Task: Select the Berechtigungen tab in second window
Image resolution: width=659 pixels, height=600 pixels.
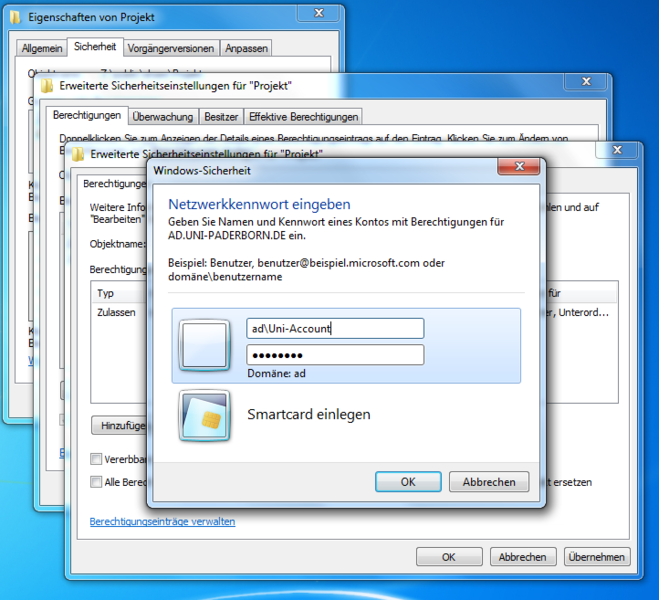Action: point(87,115)
